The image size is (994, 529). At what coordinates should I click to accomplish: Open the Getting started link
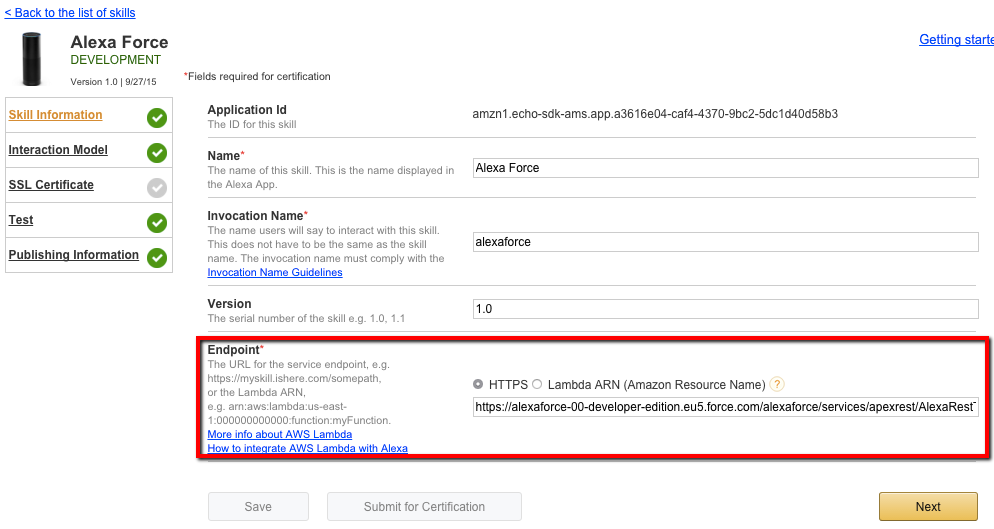click(956, 39)
